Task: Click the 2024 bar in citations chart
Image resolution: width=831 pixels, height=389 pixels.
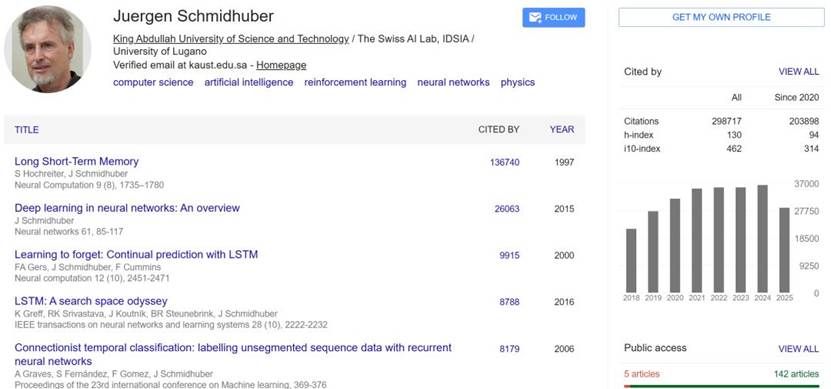Action: click(x=763, y=238)
